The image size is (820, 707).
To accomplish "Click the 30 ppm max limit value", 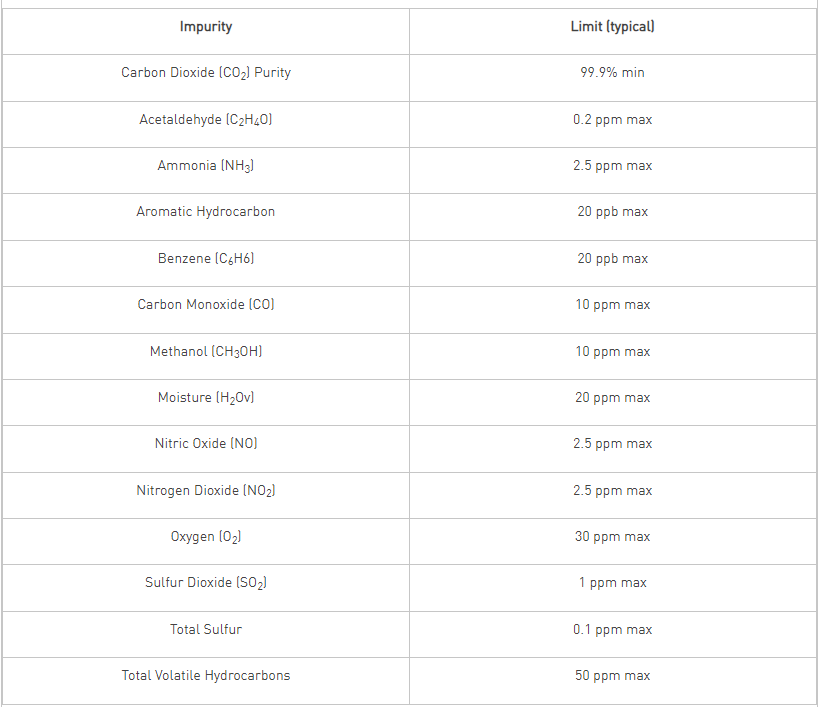I will [x=612, y=537].
